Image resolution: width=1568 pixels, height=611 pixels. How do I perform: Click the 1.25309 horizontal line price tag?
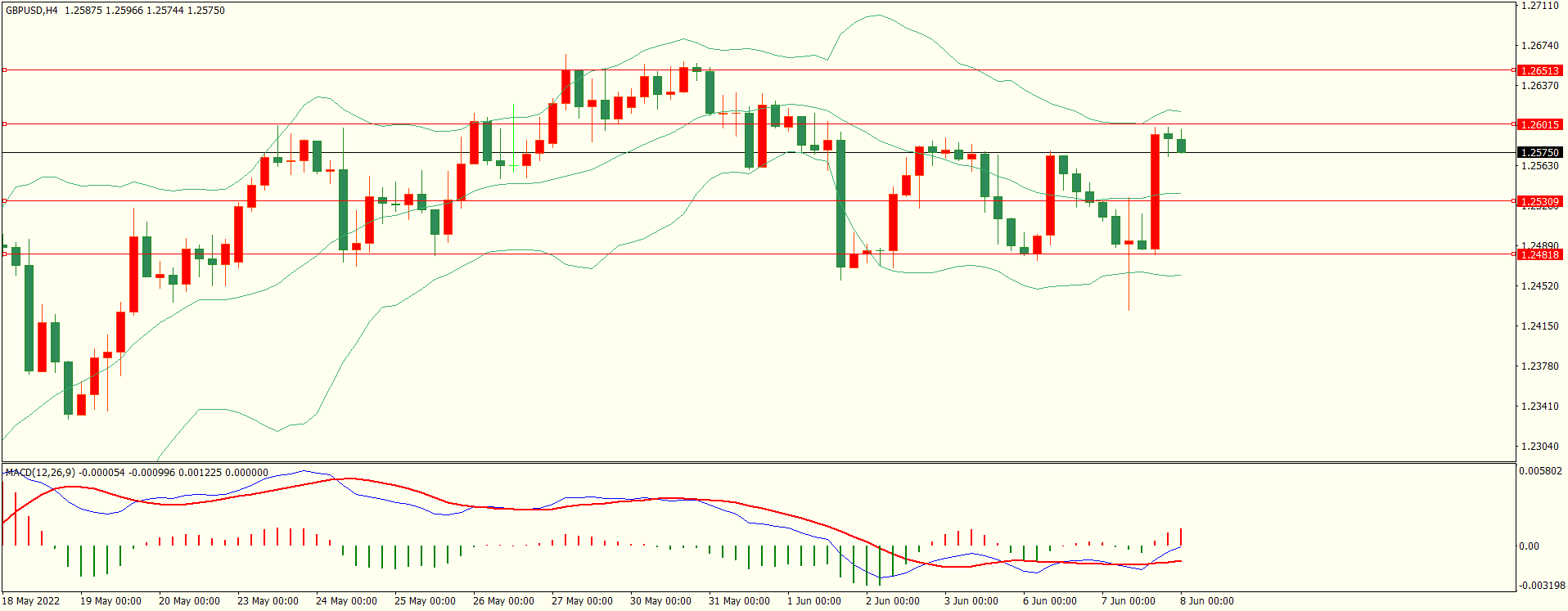(x=1539, y=201)
